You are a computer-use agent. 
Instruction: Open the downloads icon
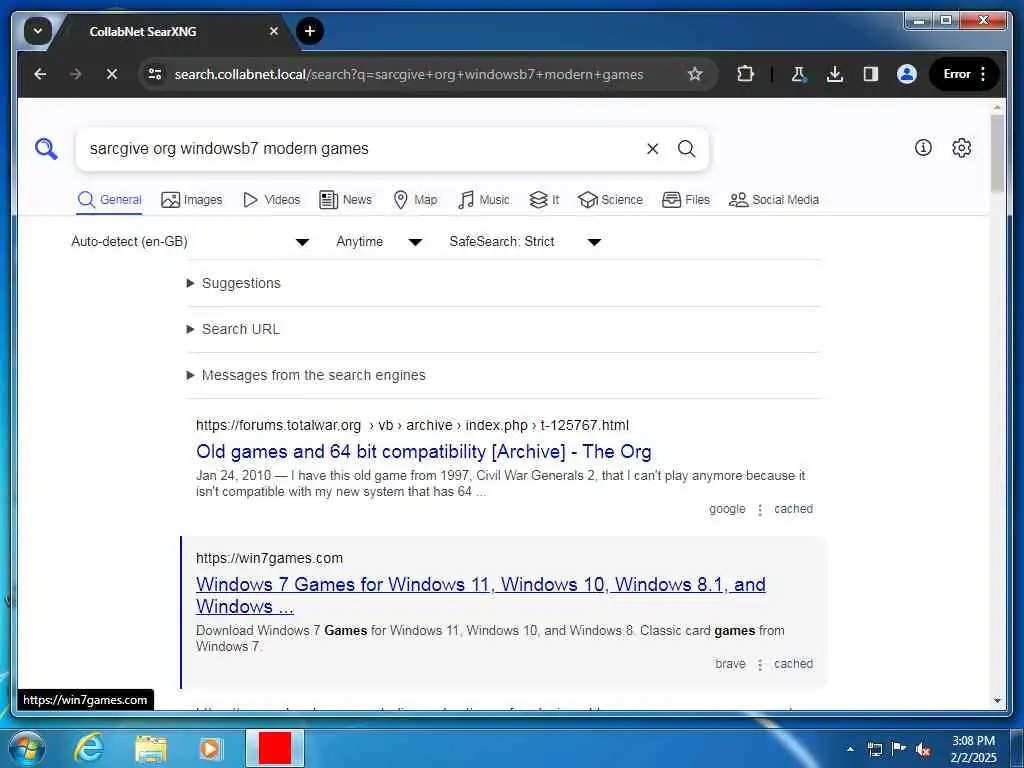click(x=834, y=74)
